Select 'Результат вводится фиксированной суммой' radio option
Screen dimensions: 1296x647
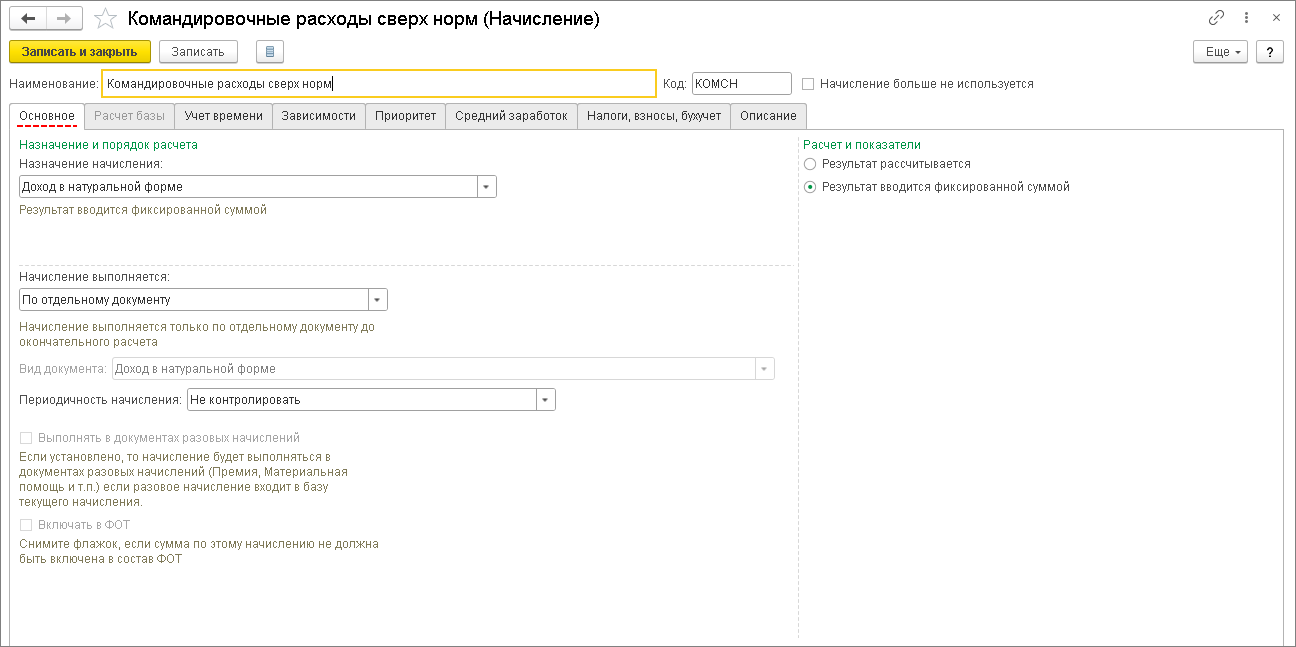[810, 187]
